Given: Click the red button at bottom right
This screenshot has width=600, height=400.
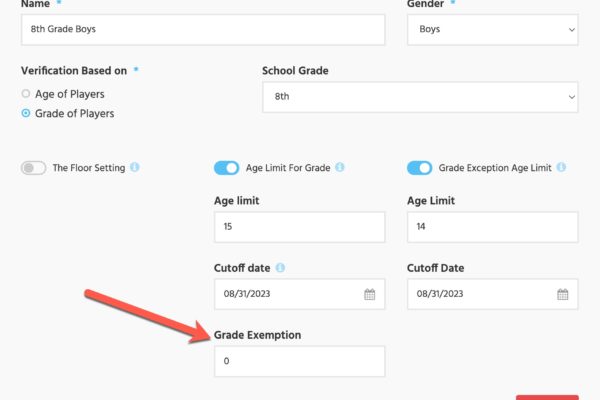Looking at the screenshot, I should click(x=547, y=397).
